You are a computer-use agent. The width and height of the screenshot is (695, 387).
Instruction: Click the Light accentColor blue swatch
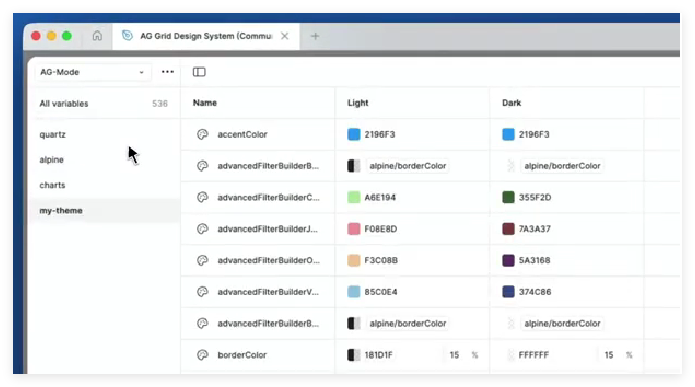[354, 134]
